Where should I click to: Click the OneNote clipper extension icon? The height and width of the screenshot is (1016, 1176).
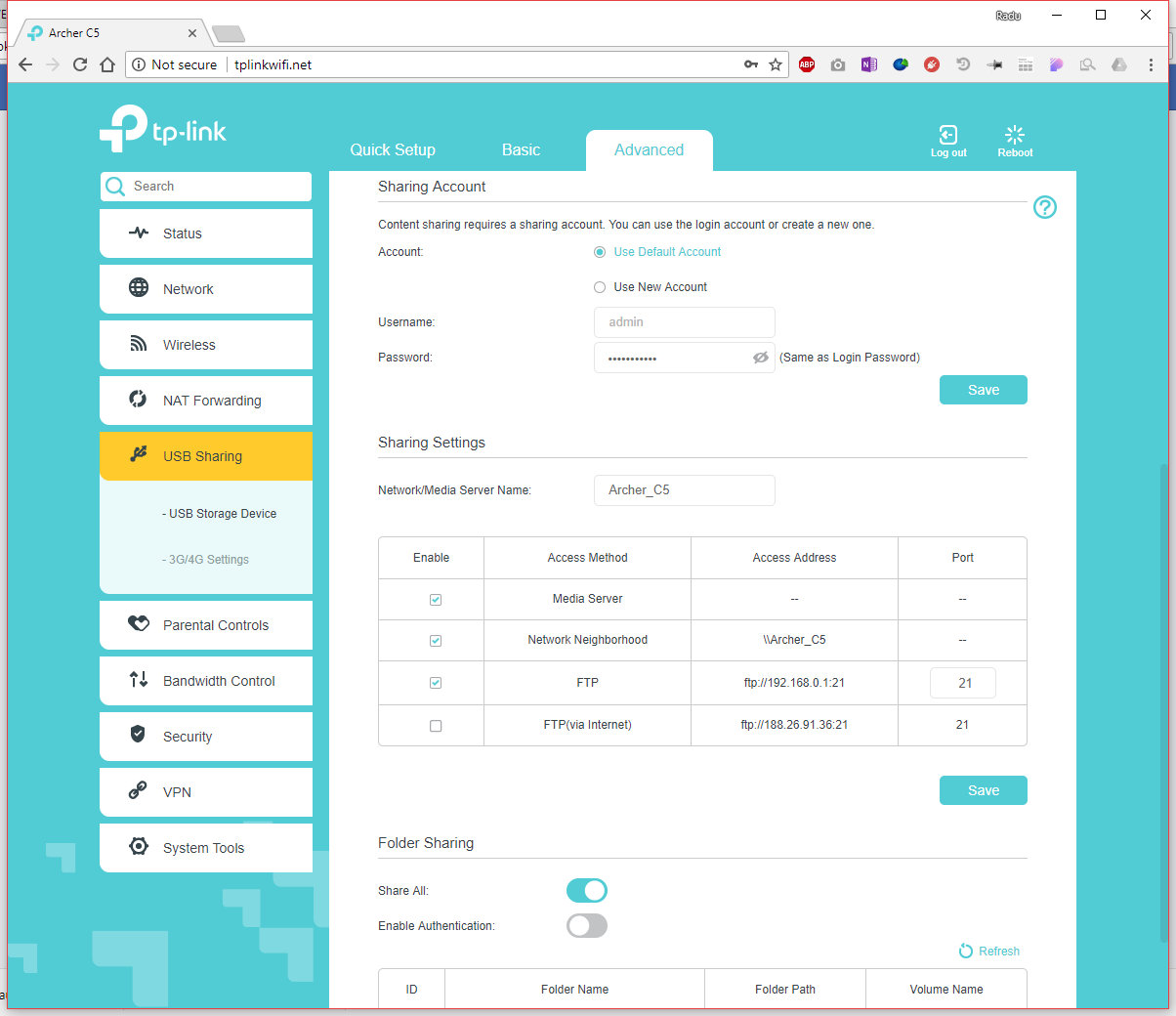pyautogui.click(x=868, y=64)
